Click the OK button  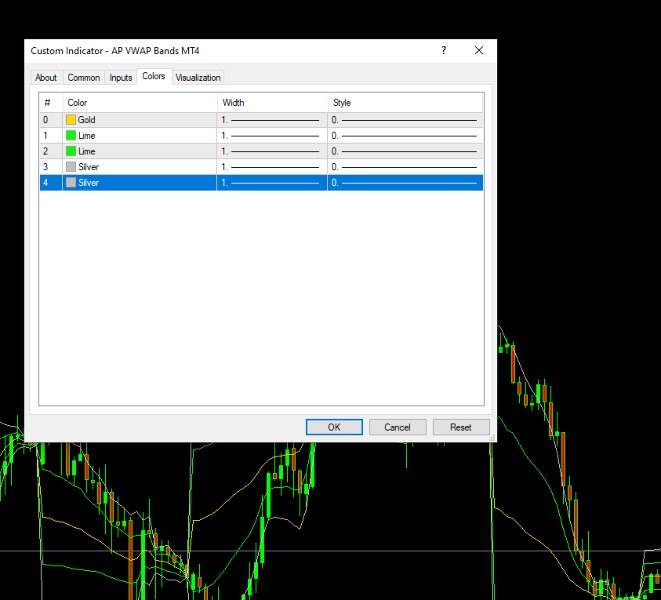coord(334,427)
